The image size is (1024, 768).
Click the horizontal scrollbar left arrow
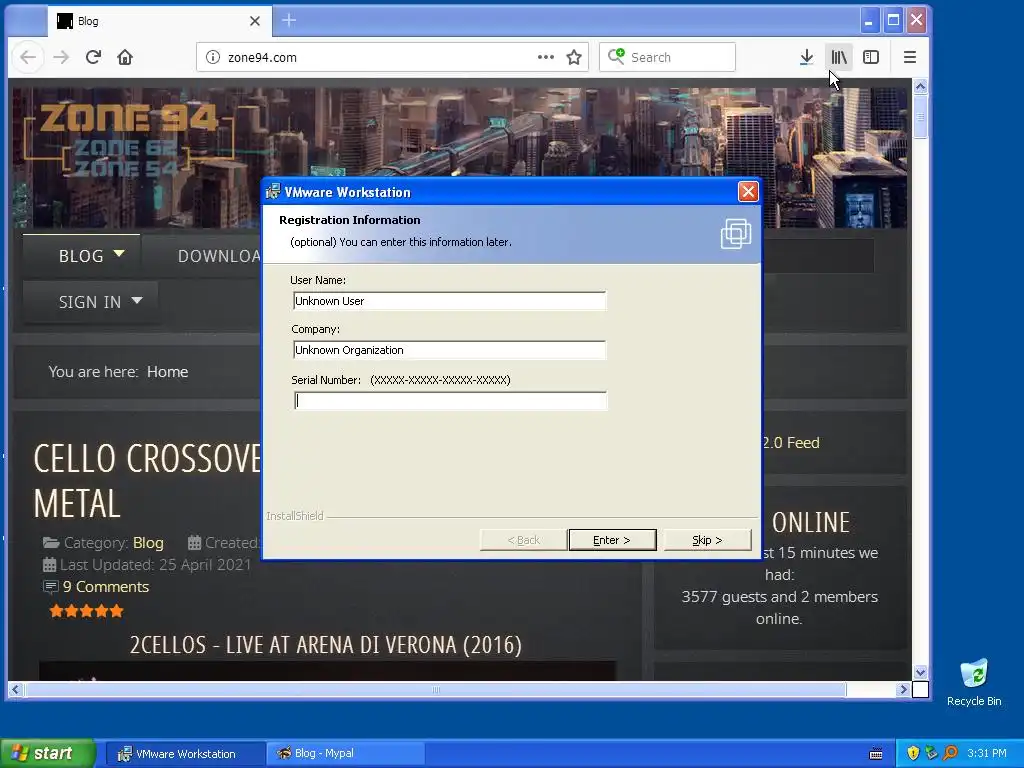point(16,689)
